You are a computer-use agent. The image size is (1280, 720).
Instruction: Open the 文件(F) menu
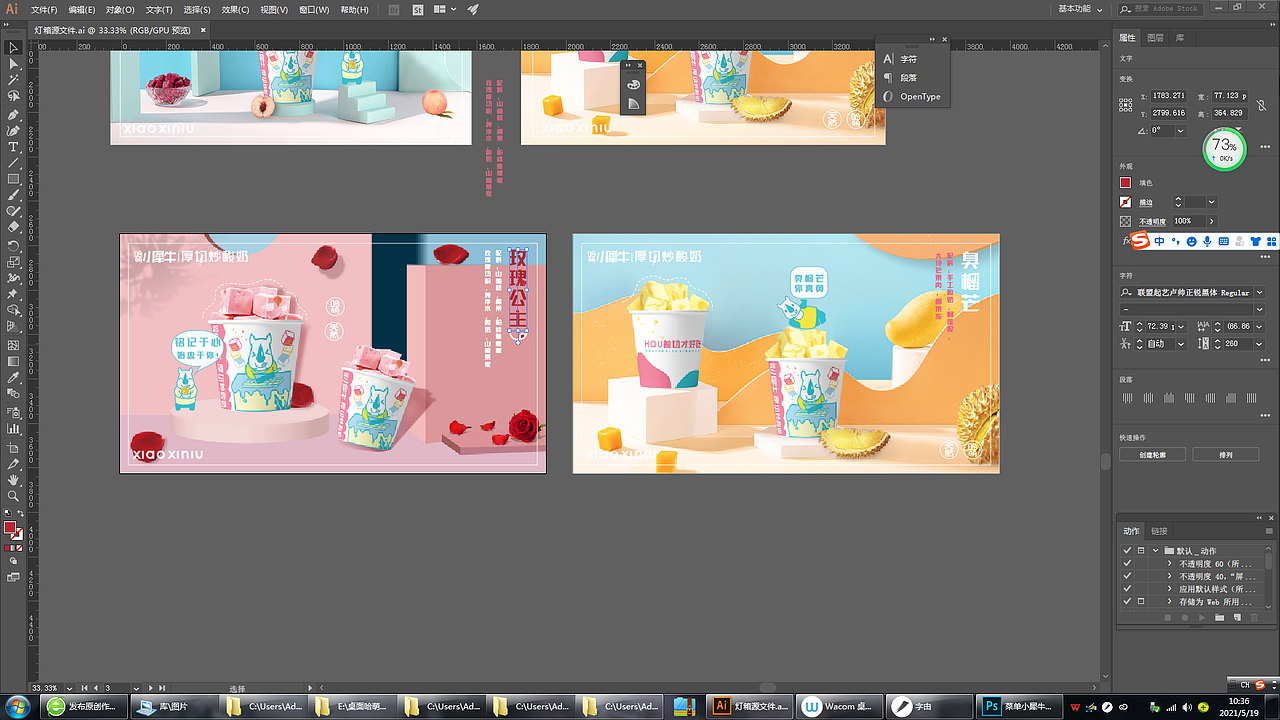pyautogui.click(x=45, y=9)
